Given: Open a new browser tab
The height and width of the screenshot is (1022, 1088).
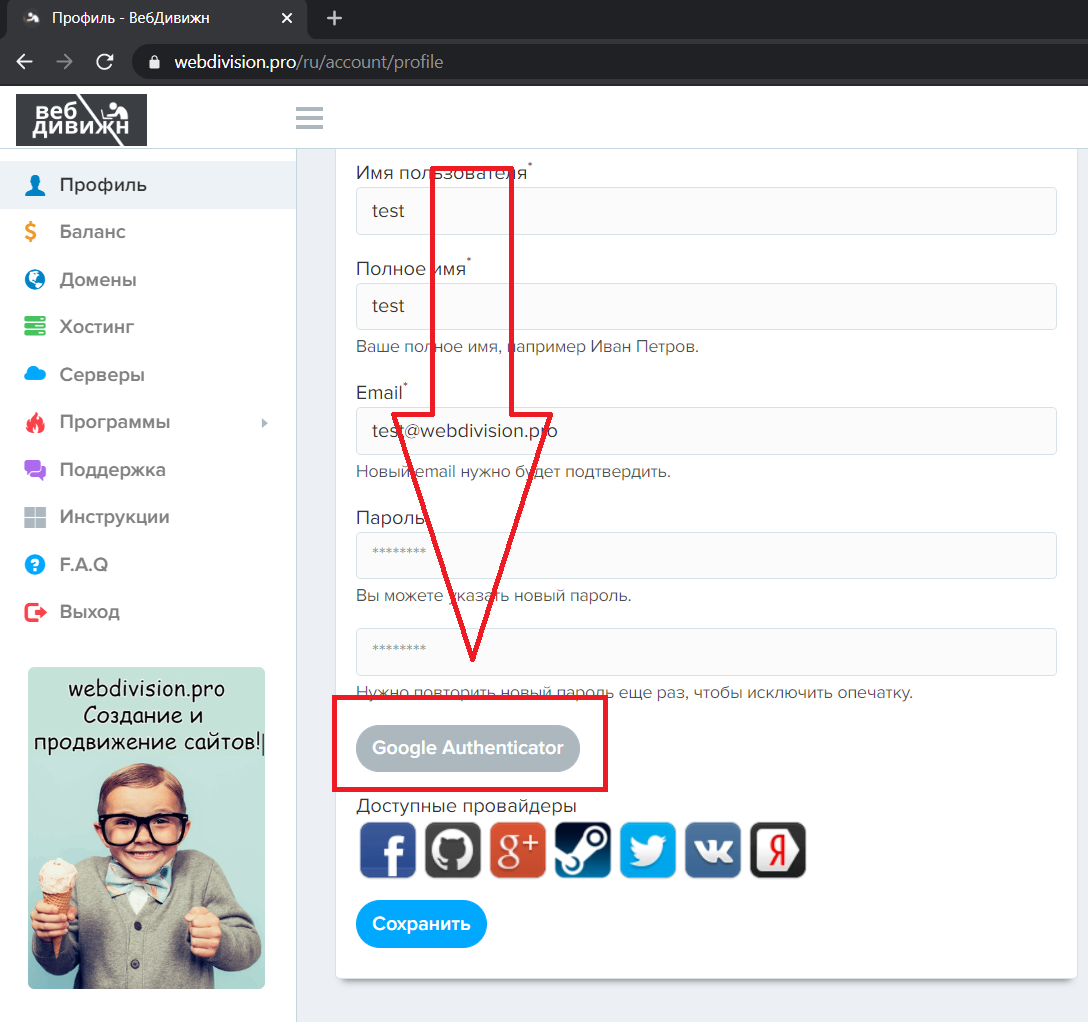Looking at the screenshot, I should (x=334, y=18).
